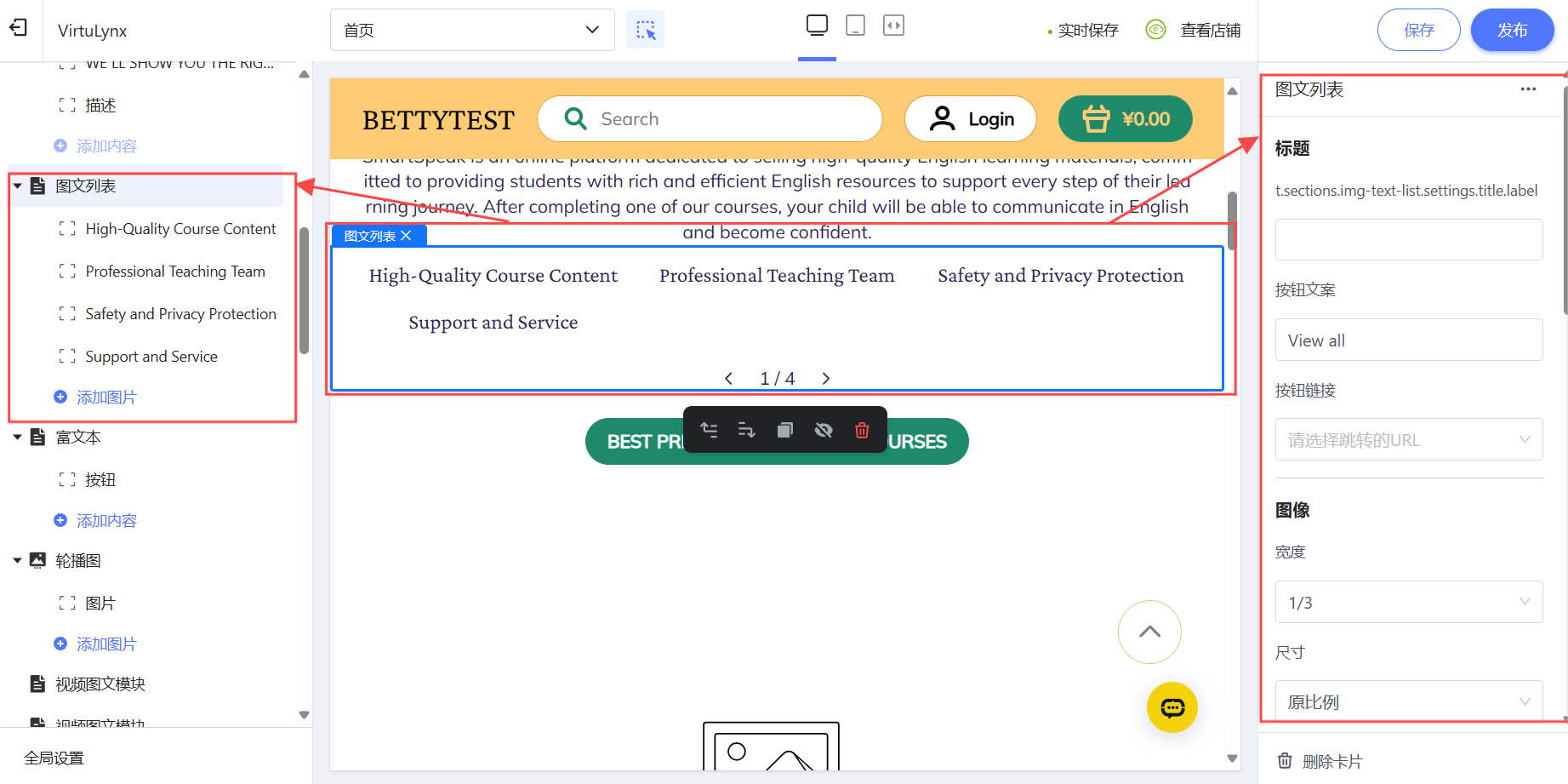Switch to desktop preview mode
The image size is (1568, 784).
[x=817, y=26]
